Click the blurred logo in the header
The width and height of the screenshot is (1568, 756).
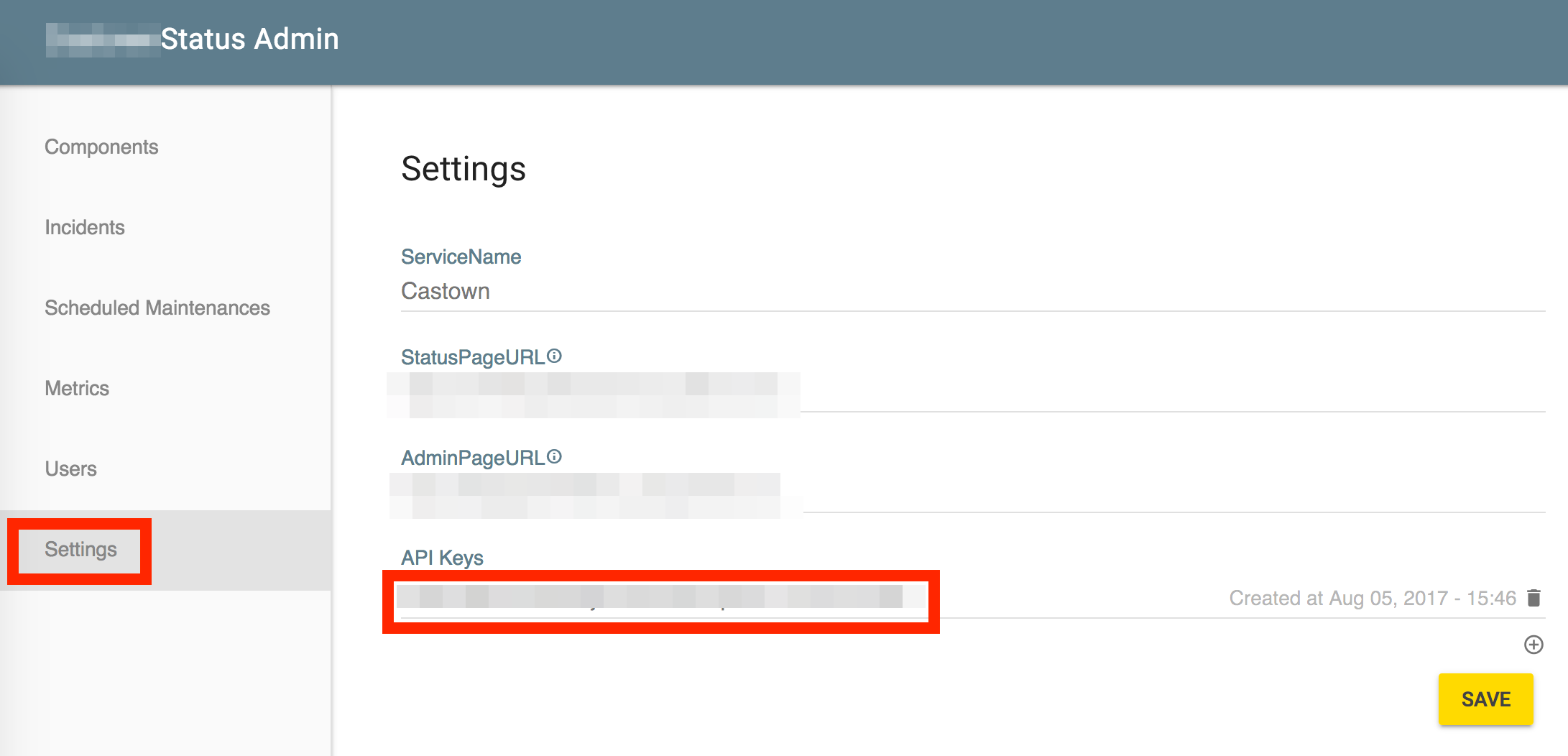click(102, 40)
